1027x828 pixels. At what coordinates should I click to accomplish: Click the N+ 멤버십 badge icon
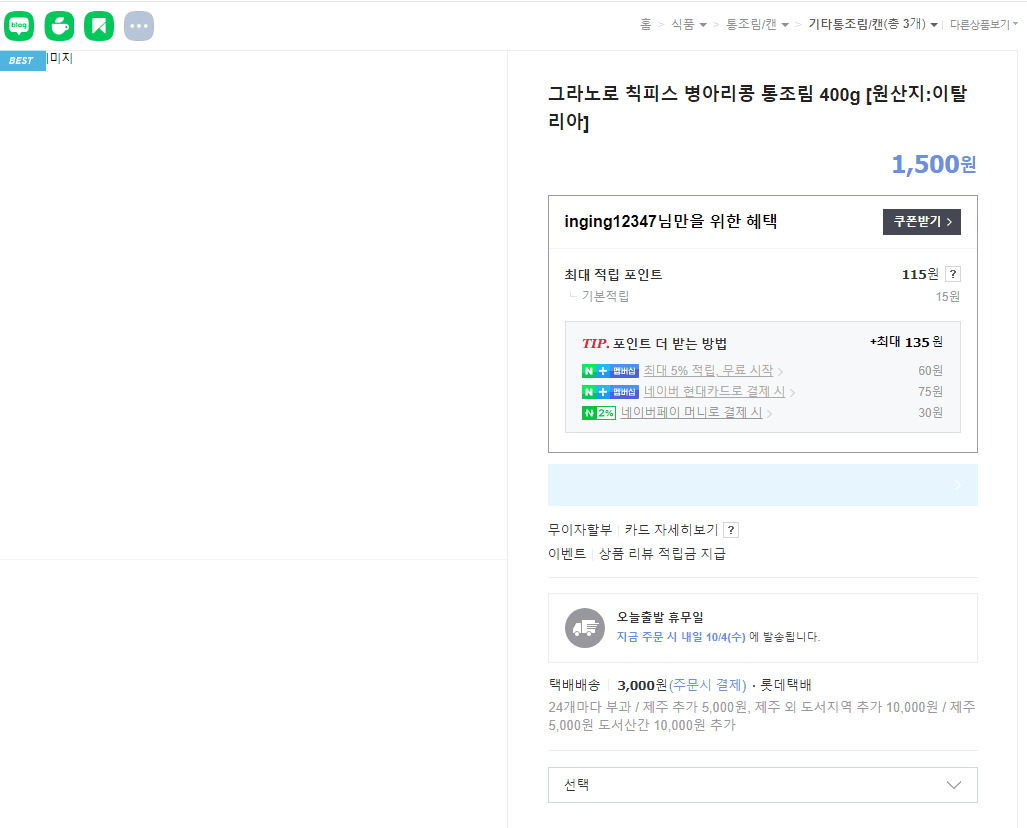(x=609, y=370)
